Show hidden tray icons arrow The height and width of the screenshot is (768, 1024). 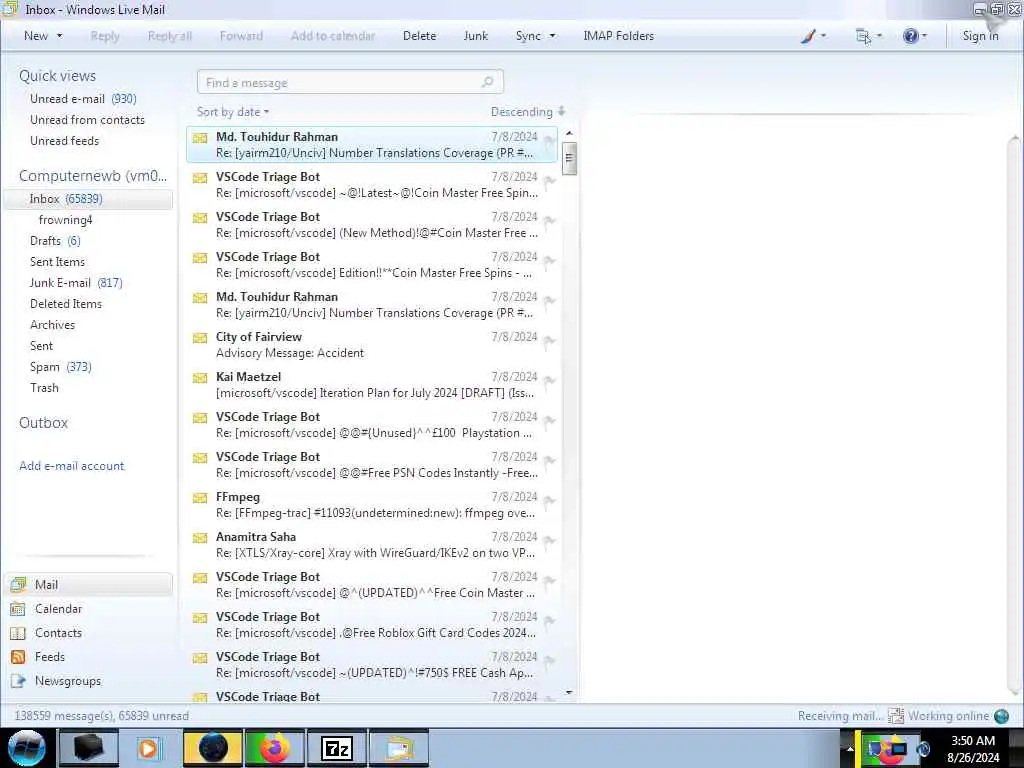tap(850, 748)
